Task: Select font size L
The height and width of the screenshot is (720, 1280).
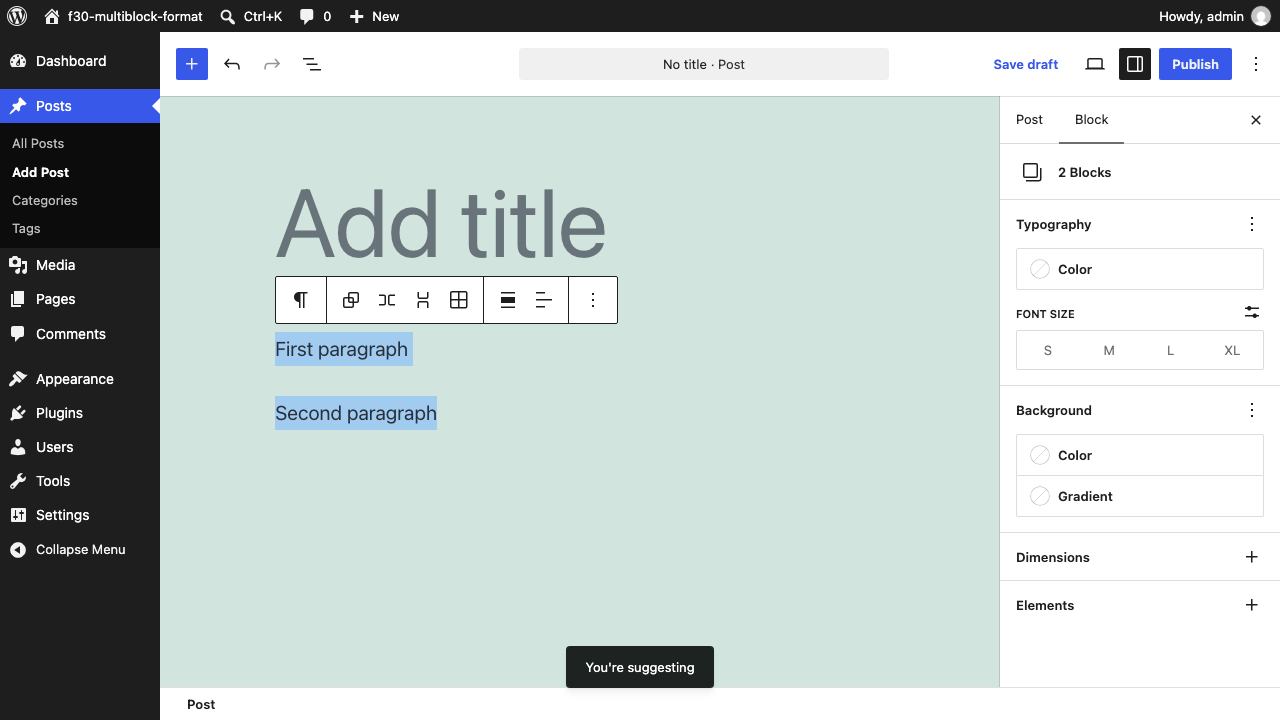Action: click(1171, 351)
